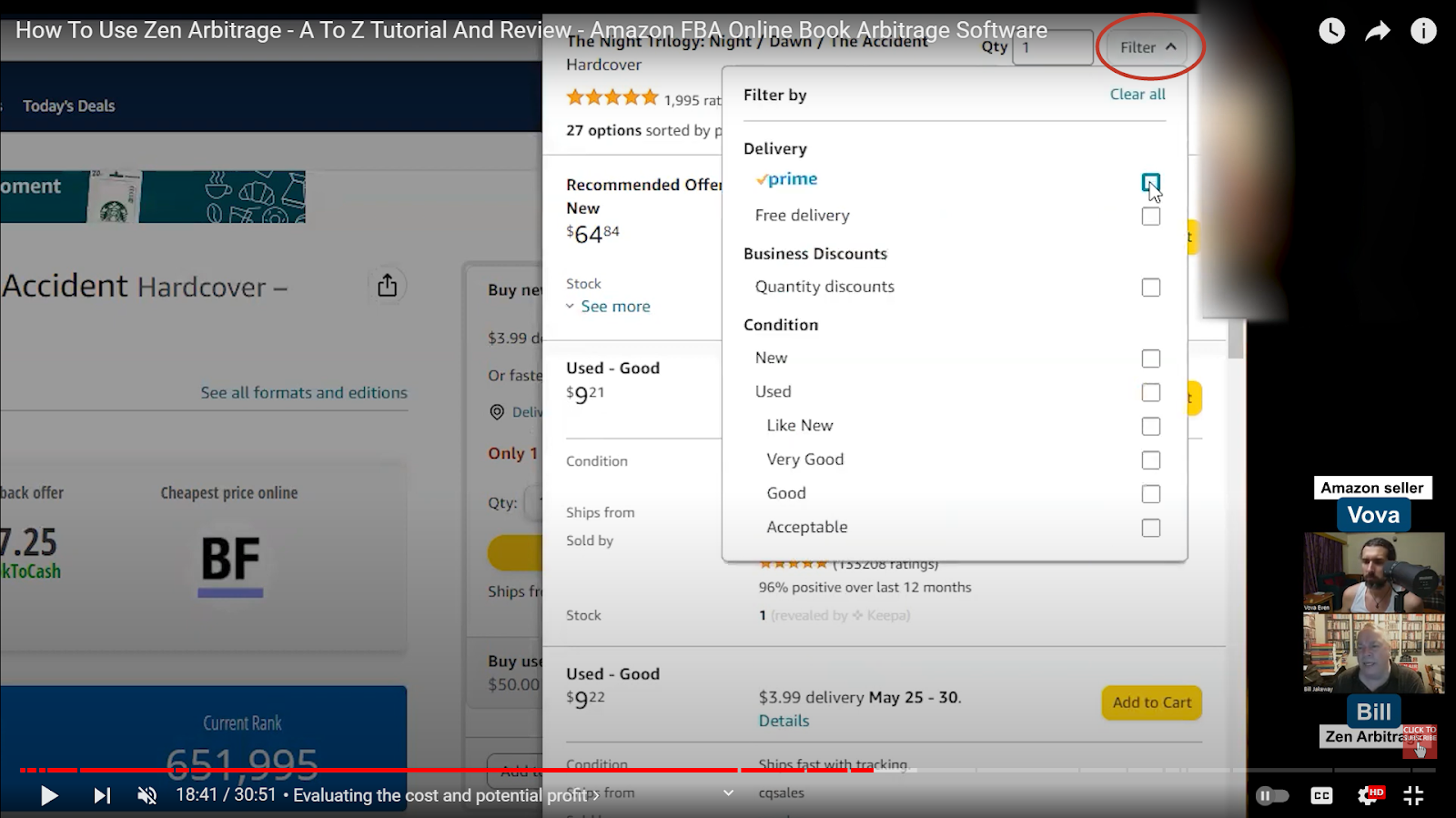Check the Very Good checkbox
Image resolution: width=1456 pixels, height=818 pixels.
1151,460
